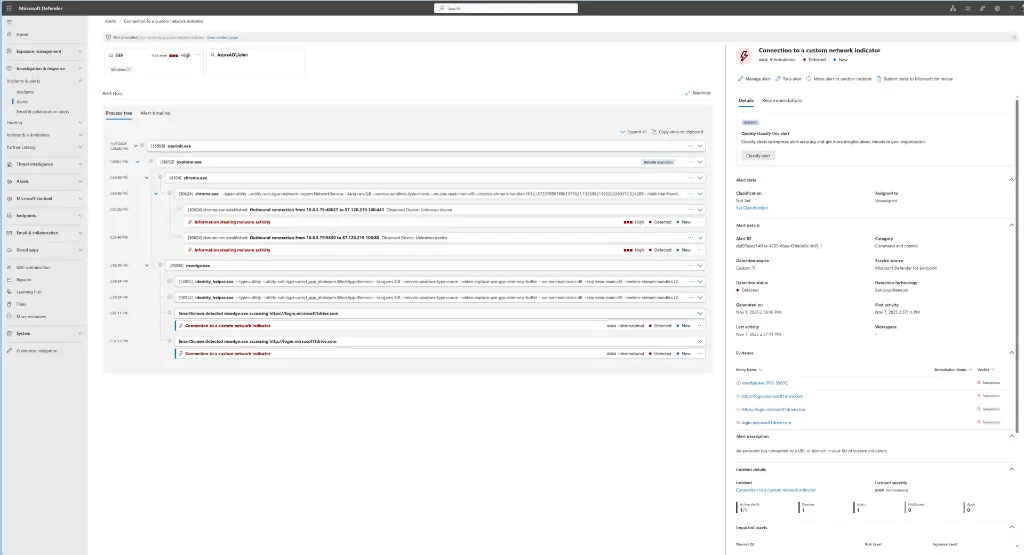Click the Learning hub icon
This screenshot has height=555, width=1024.
pyautogui.click(x=9, y=292)
